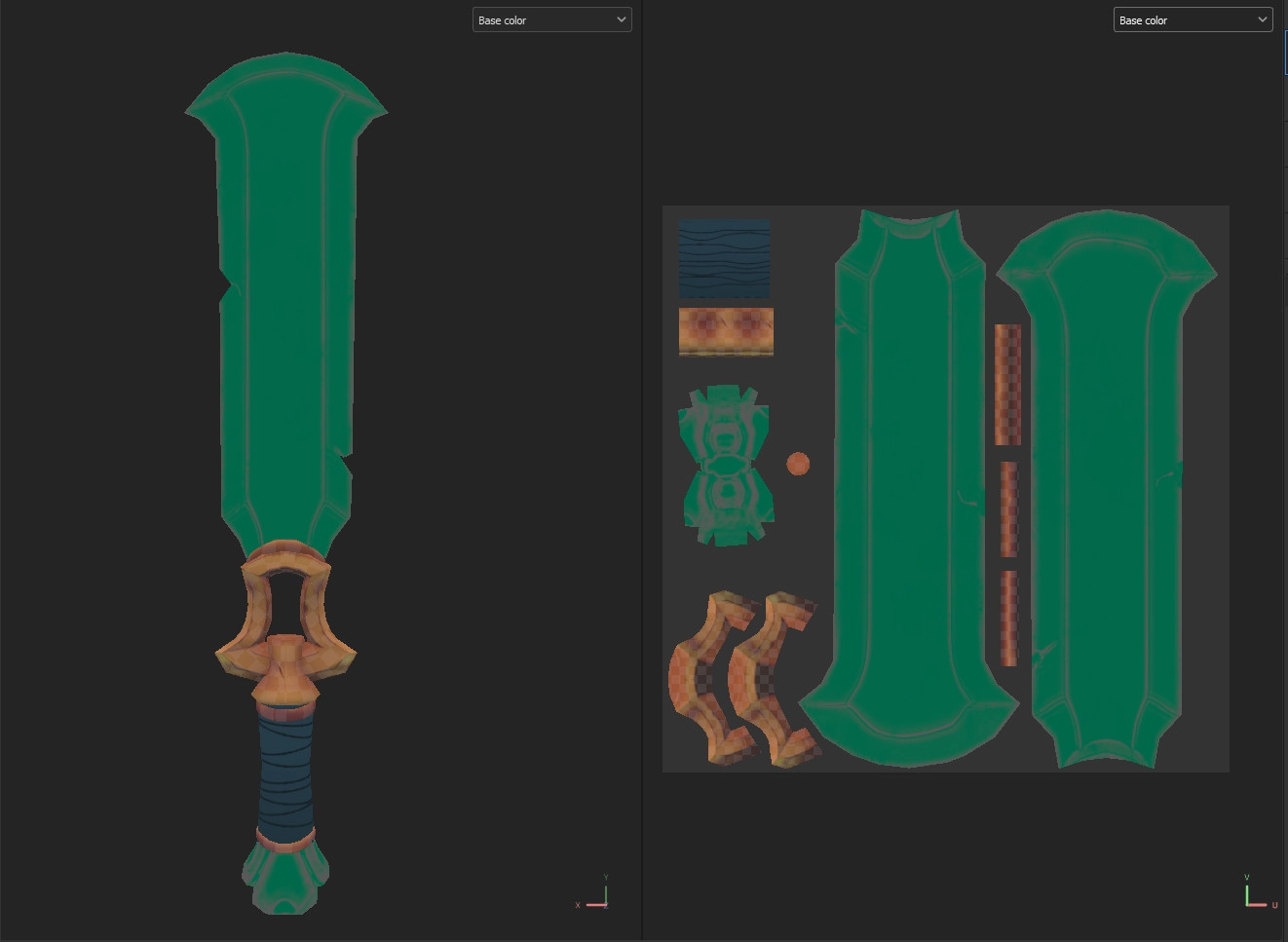The image size is (1288, 942).
Task: Select the small orange circle UV island
Action: point(798,464)
